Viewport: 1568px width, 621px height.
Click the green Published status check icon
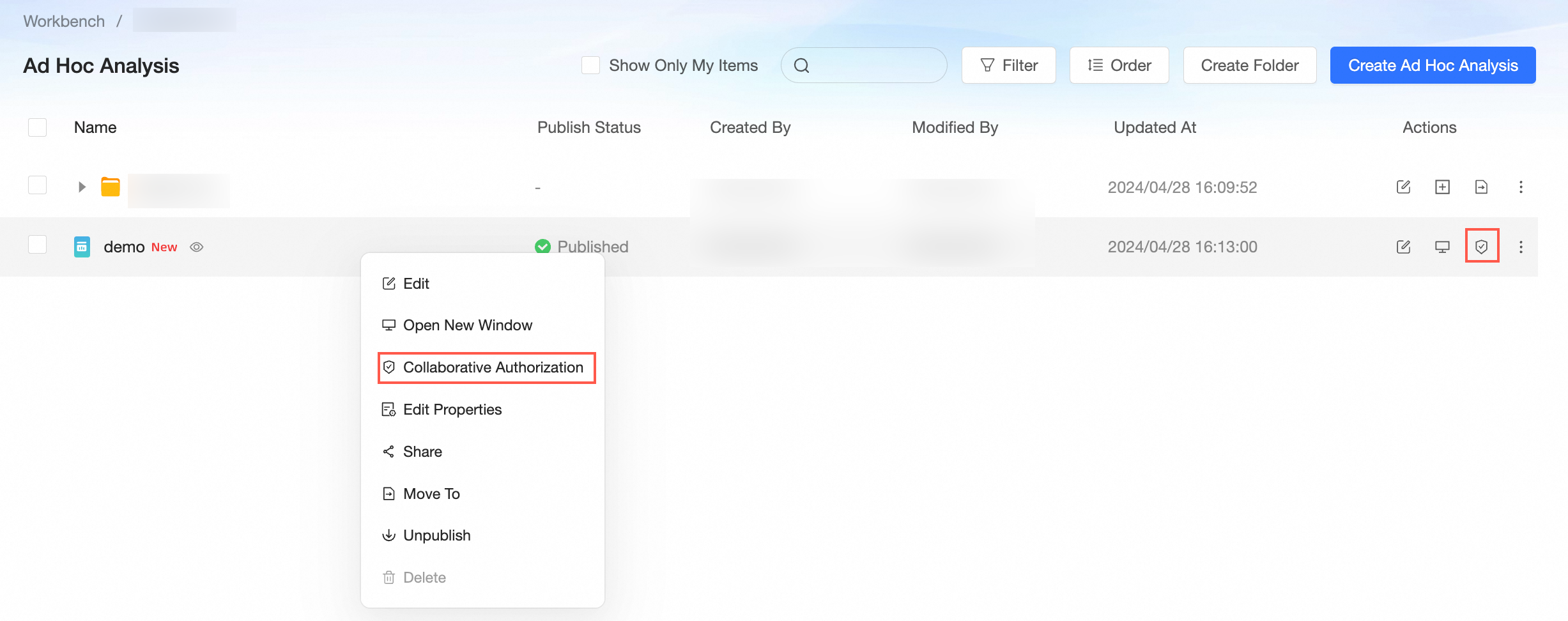click(542, 247)
